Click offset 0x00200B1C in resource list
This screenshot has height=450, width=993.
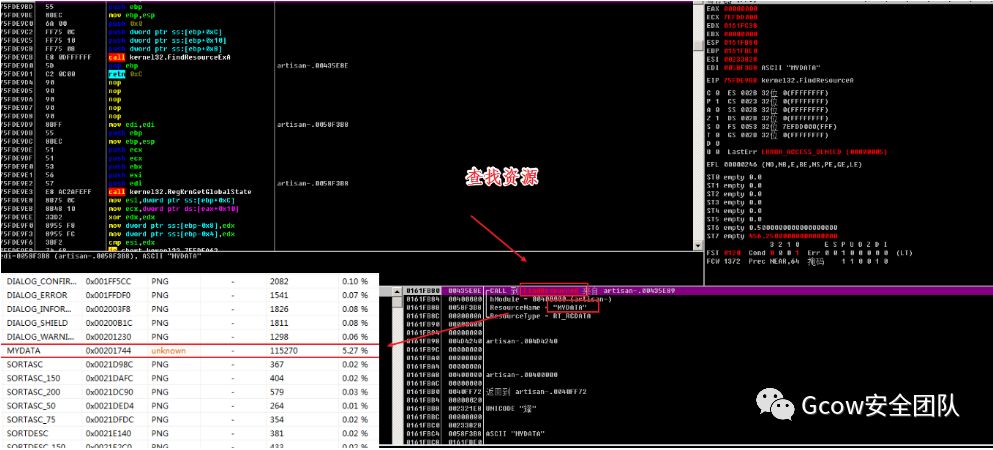[108, 323]
